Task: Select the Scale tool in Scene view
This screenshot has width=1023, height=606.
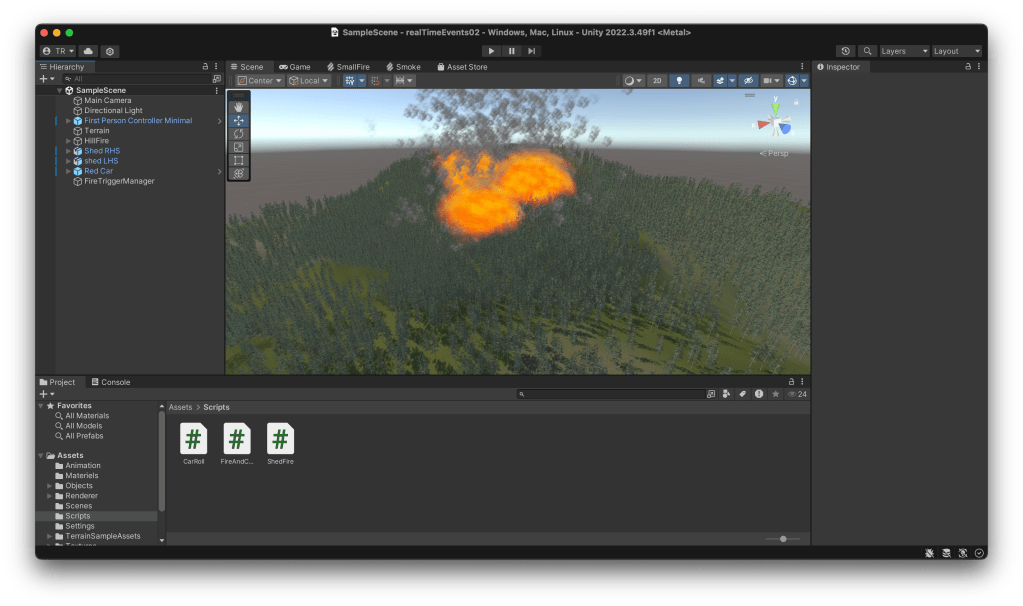Action: [x=238, y=147]
